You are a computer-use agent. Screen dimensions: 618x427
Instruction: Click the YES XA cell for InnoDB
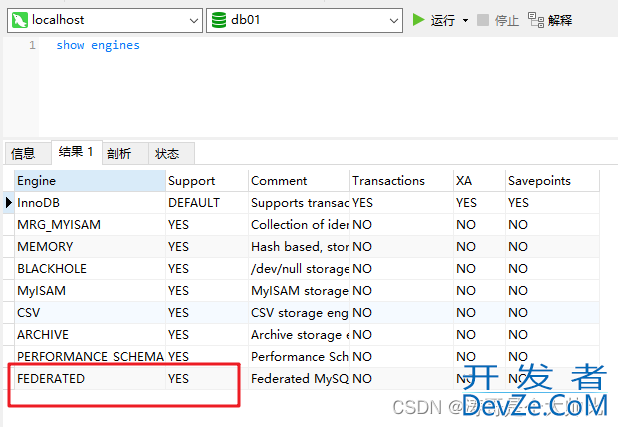pos(479,203)
